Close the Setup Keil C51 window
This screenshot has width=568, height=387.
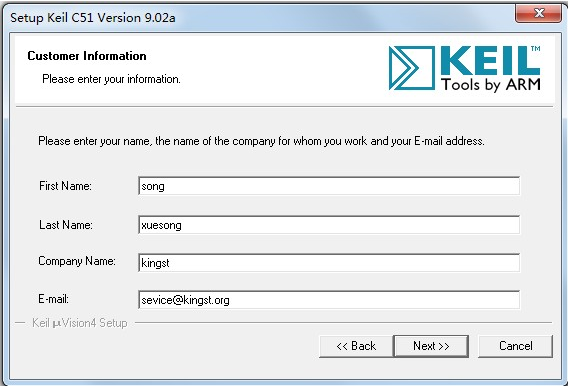(538, 14)
